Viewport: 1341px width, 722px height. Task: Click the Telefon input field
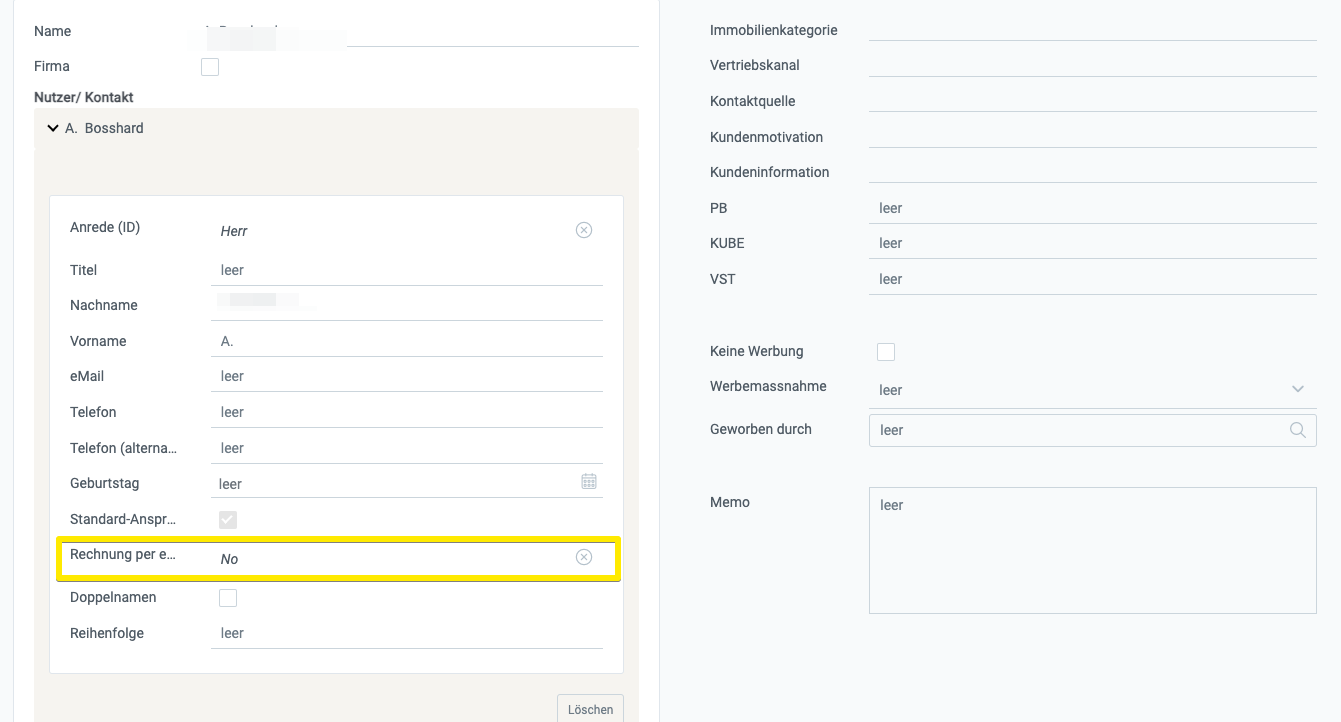tap(407, 412)
